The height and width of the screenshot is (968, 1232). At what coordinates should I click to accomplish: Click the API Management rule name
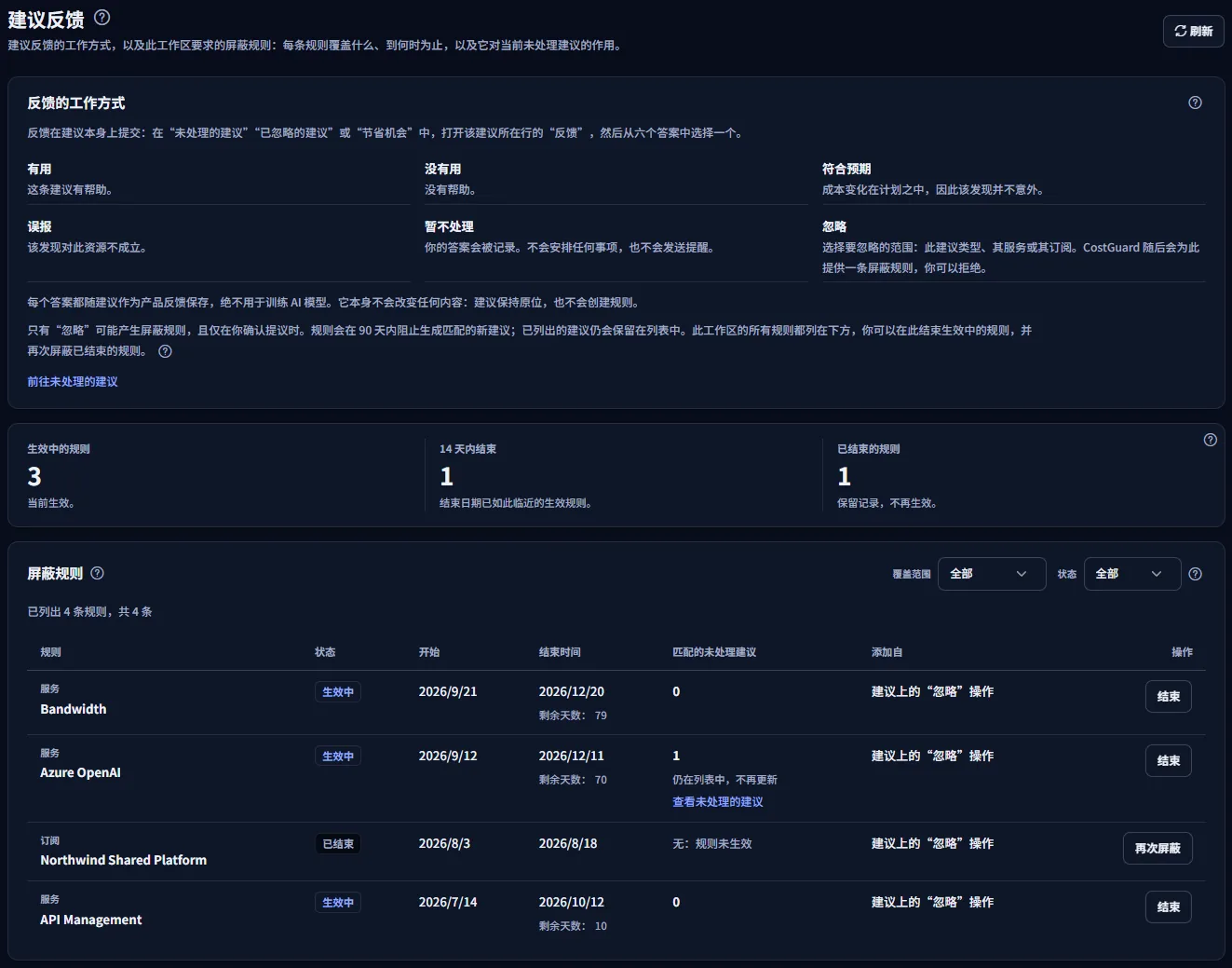tap(90, 920)
